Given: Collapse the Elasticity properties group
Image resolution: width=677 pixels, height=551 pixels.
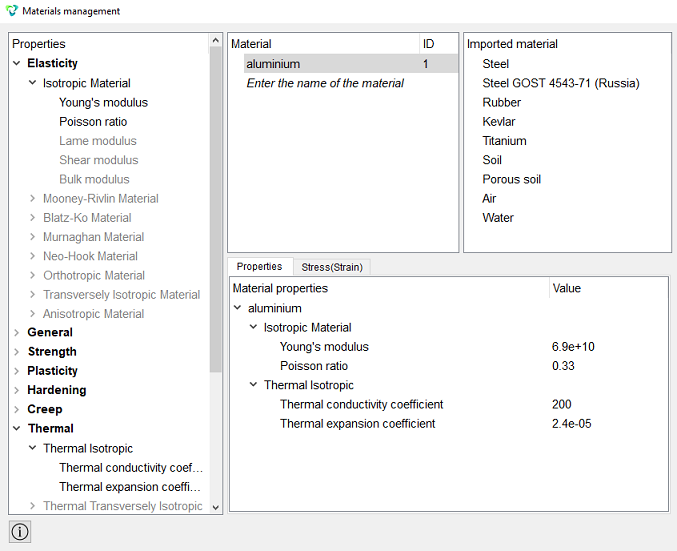Looking at the screenshot, I should pos(17,63).
